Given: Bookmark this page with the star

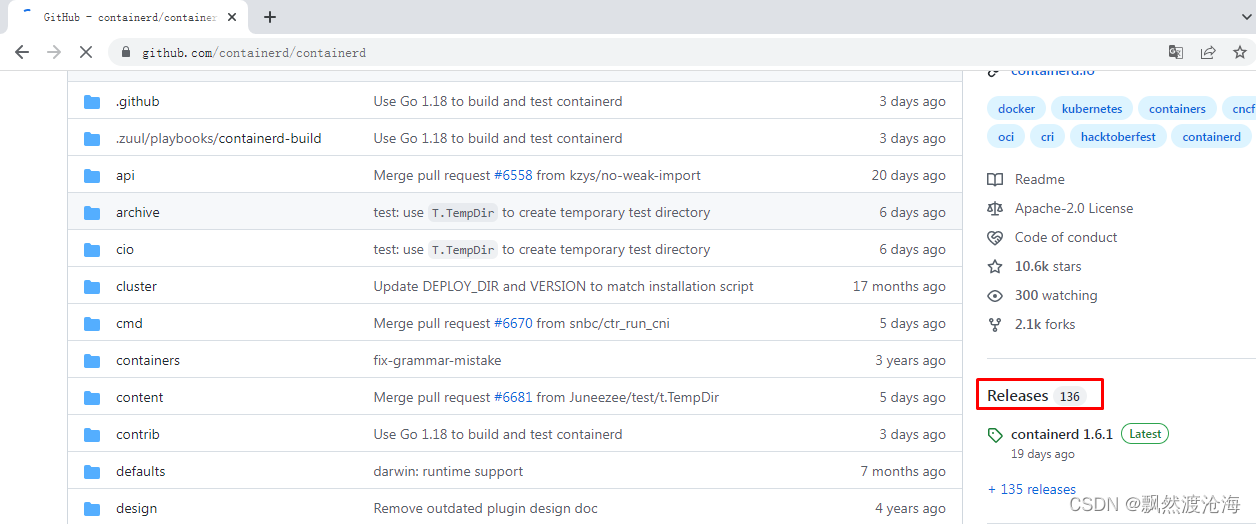Looking at the screenshot, I should click(1240, 52).
